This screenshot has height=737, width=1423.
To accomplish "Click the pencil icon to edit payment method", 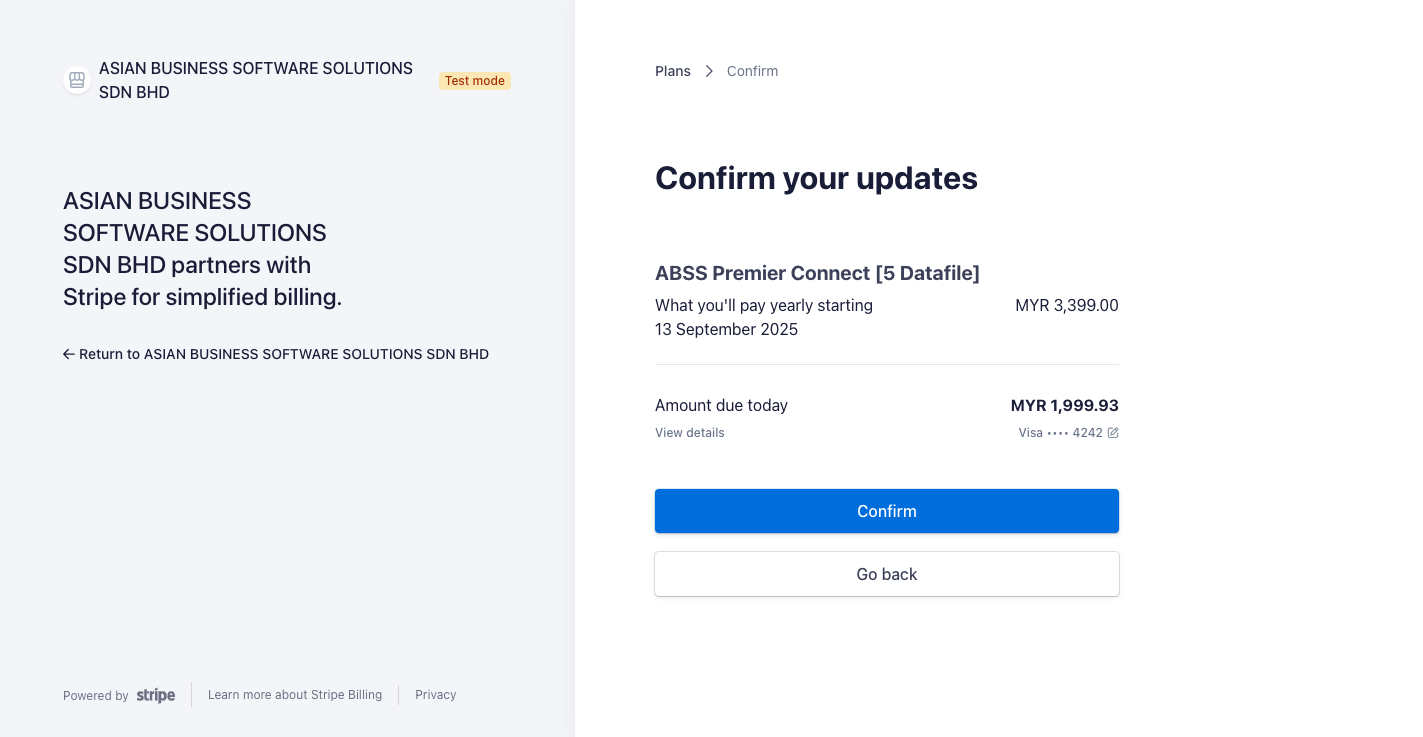I will (1113, 433).
